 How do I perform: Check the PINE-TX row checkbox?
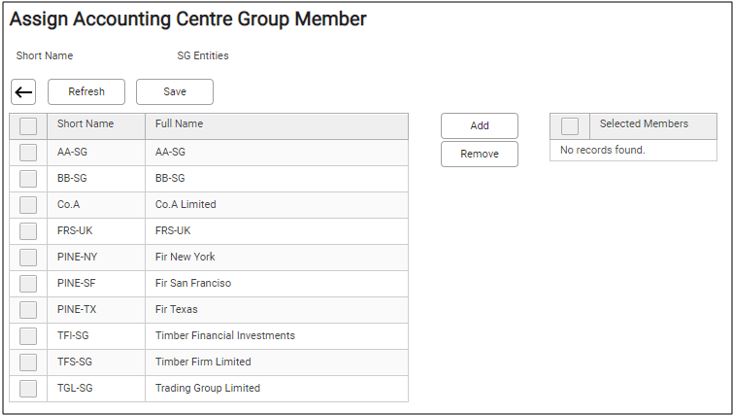coord(28,310)
